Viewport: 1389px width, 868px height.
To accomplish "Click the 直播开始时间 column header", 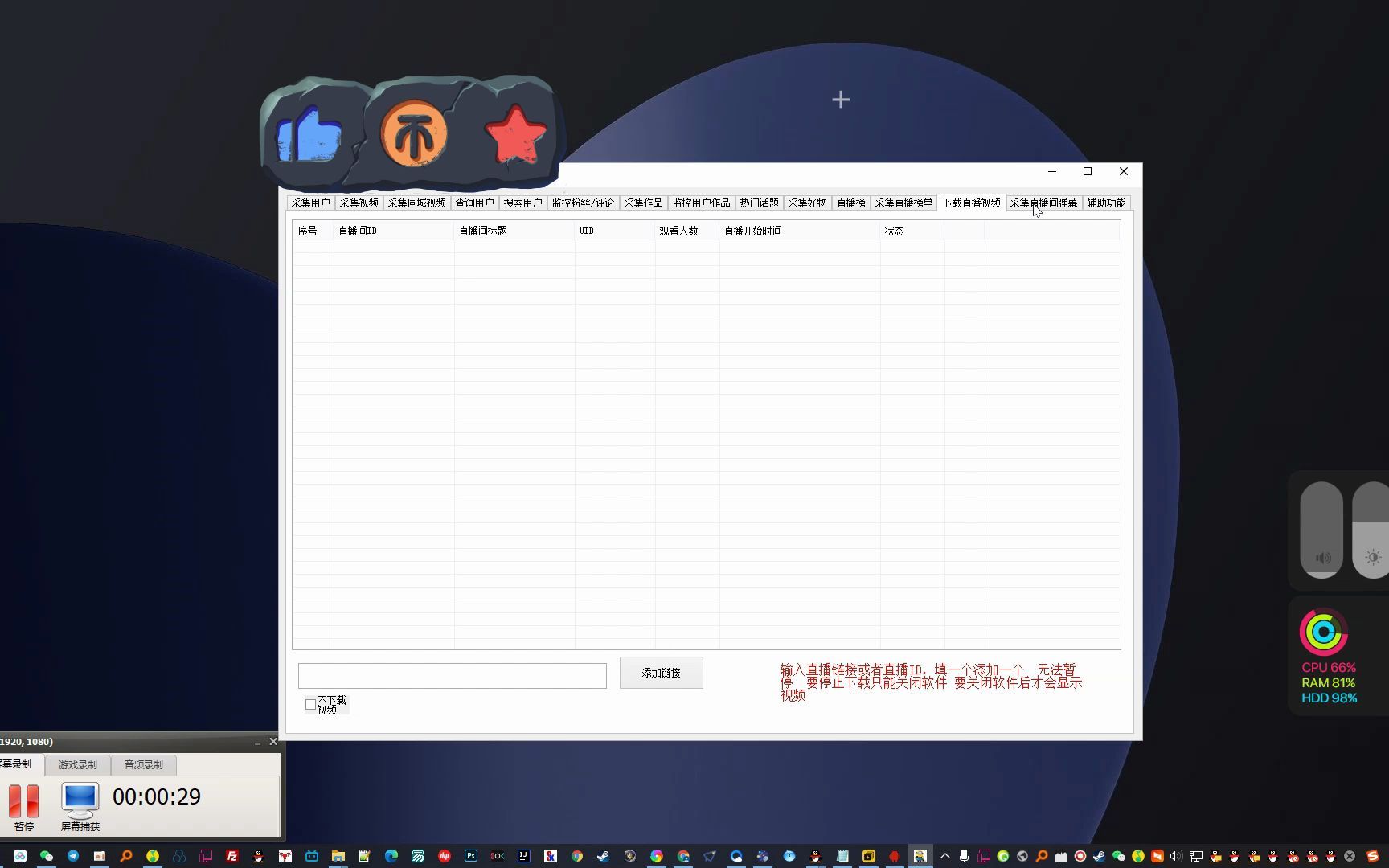I will [x=800, y=231].
